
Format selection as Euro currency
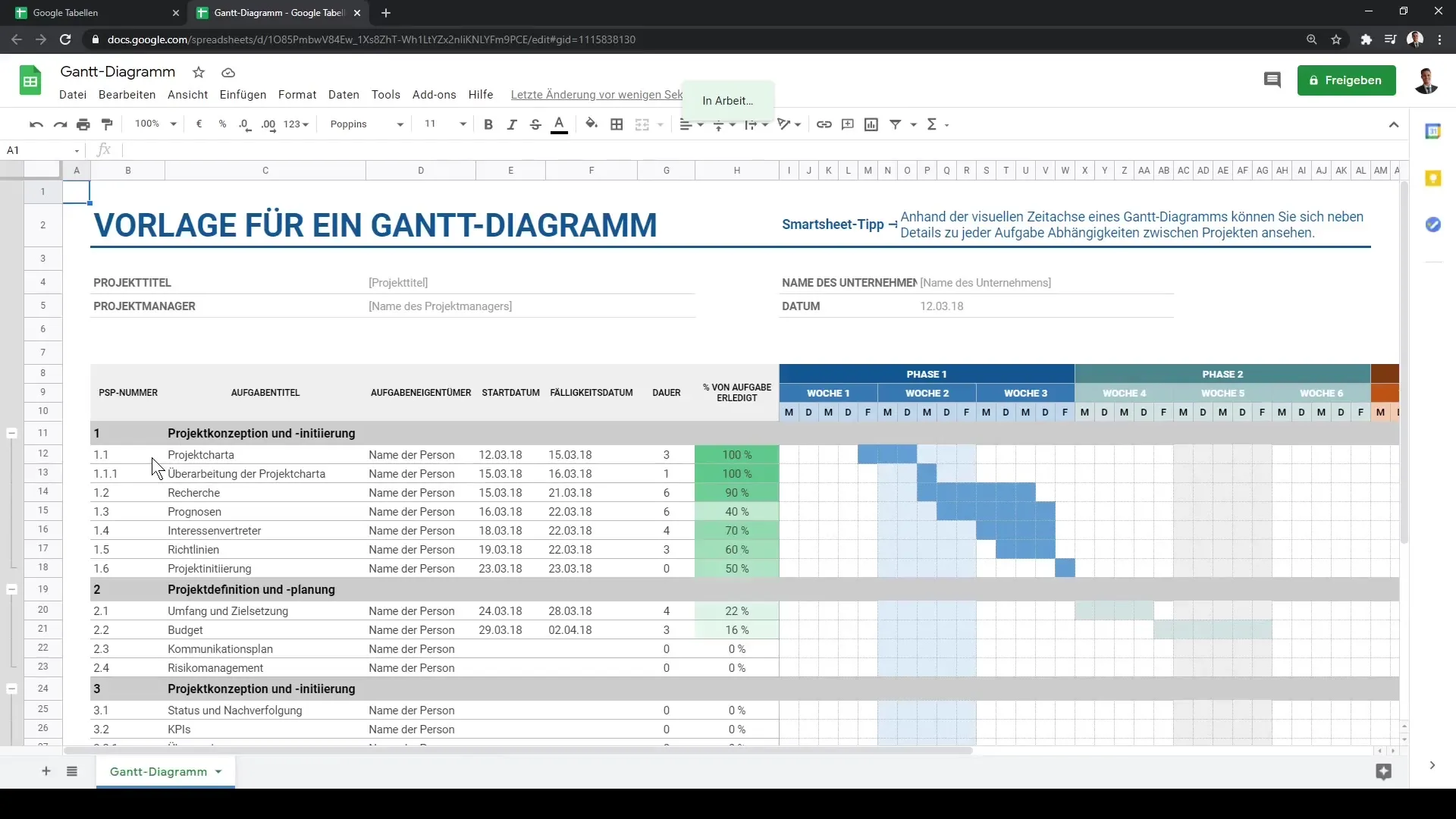199,124
